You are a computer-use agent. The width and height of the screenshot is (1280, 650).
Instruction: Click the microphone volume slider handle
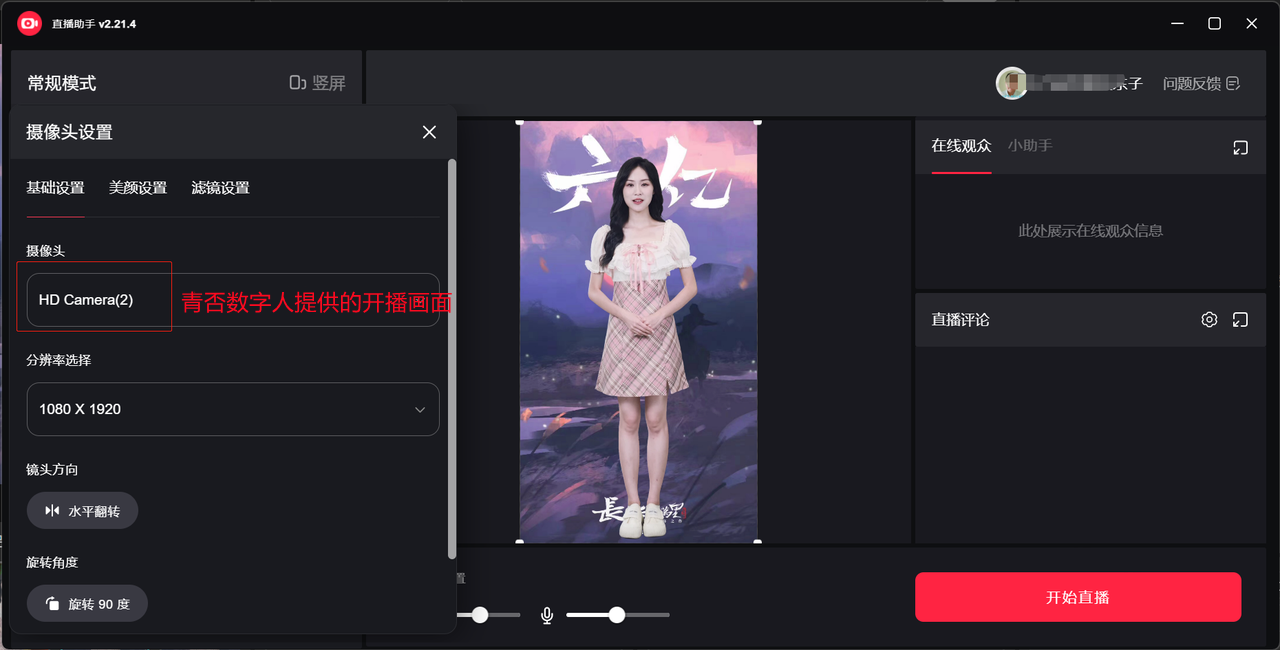(x=617, y=615)
